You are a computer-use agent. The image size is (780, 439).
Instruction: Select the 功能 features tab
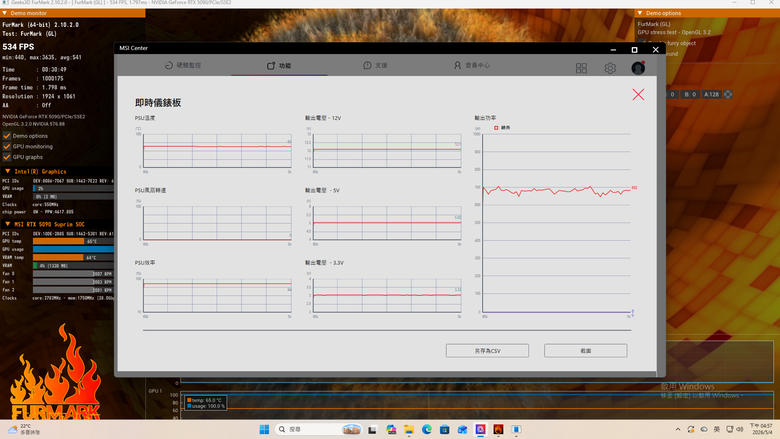[x=279, y=66]
